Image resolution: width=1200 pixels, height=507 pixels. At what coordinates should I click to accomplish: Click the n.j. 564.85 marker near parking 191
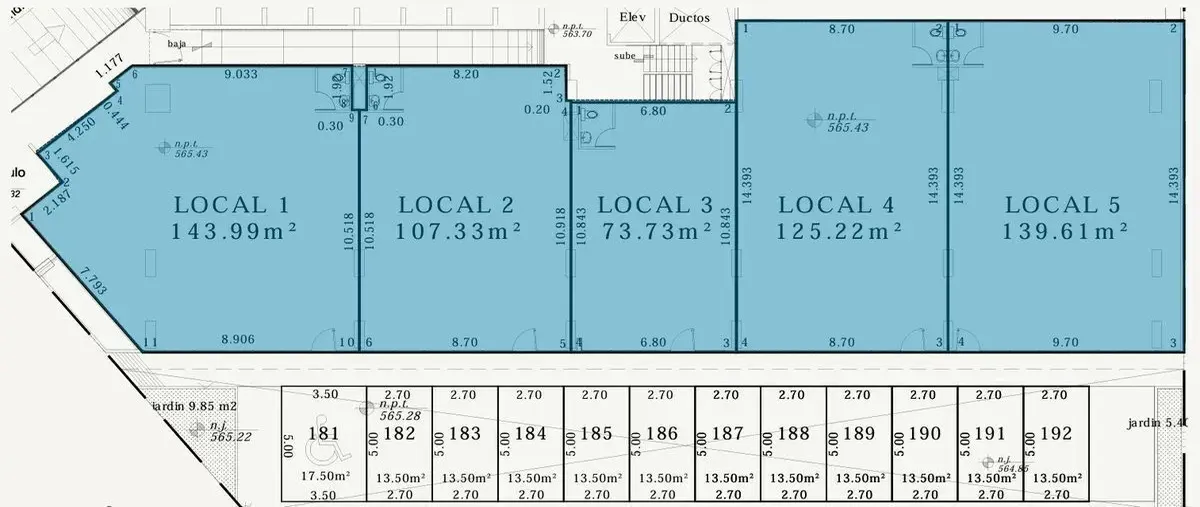click(x=1005, y=463)
